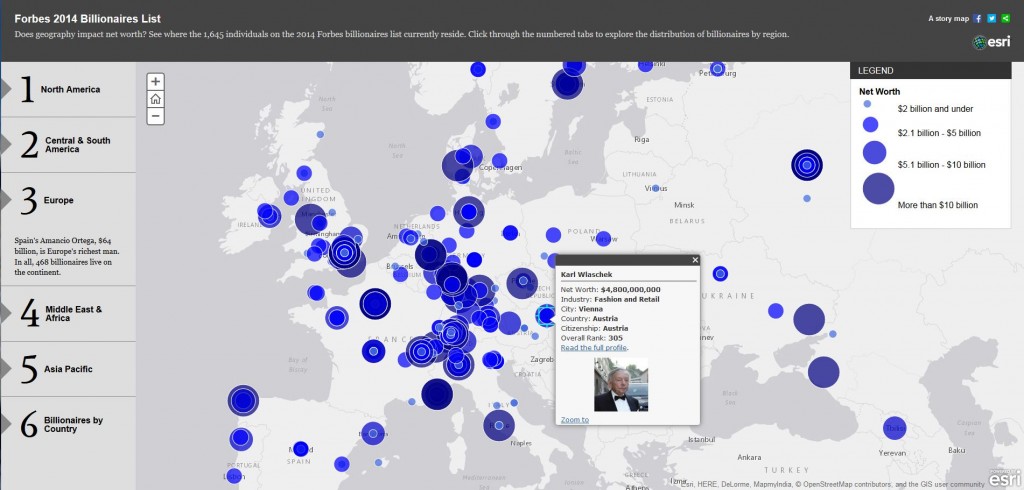Click the Yerevan city label
This screenshot has height=490, width=1024.
[891, 452]
